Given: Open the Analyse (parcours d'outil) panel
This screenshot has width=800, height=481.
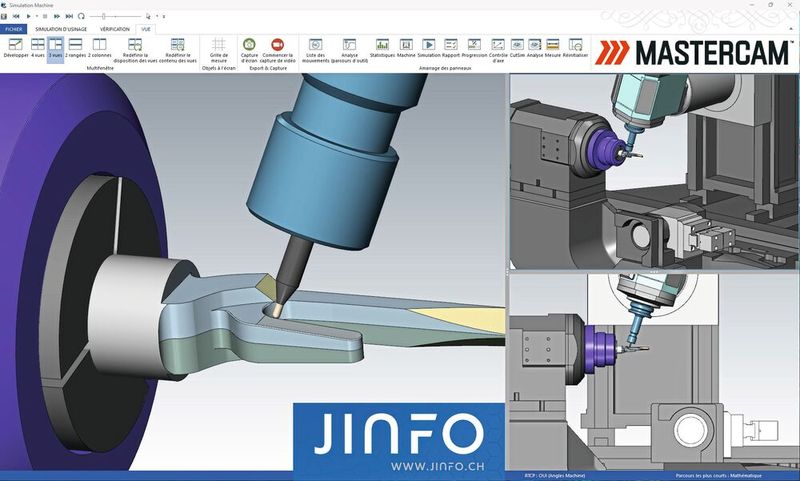Looking at the screenshot, I should pyautogui.click(x=349, y=50).
